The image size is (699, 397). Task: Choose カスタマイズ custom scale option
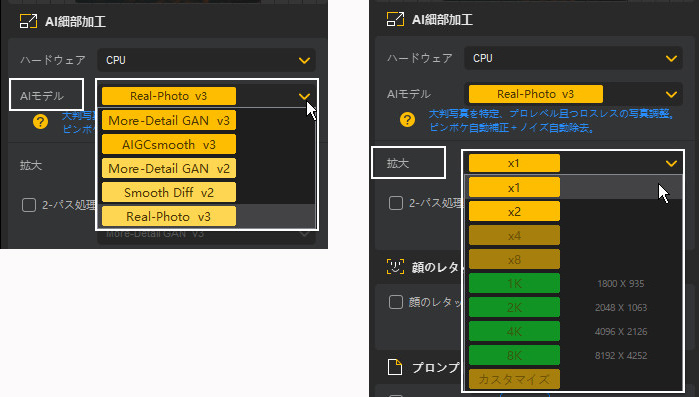[514, 379]
